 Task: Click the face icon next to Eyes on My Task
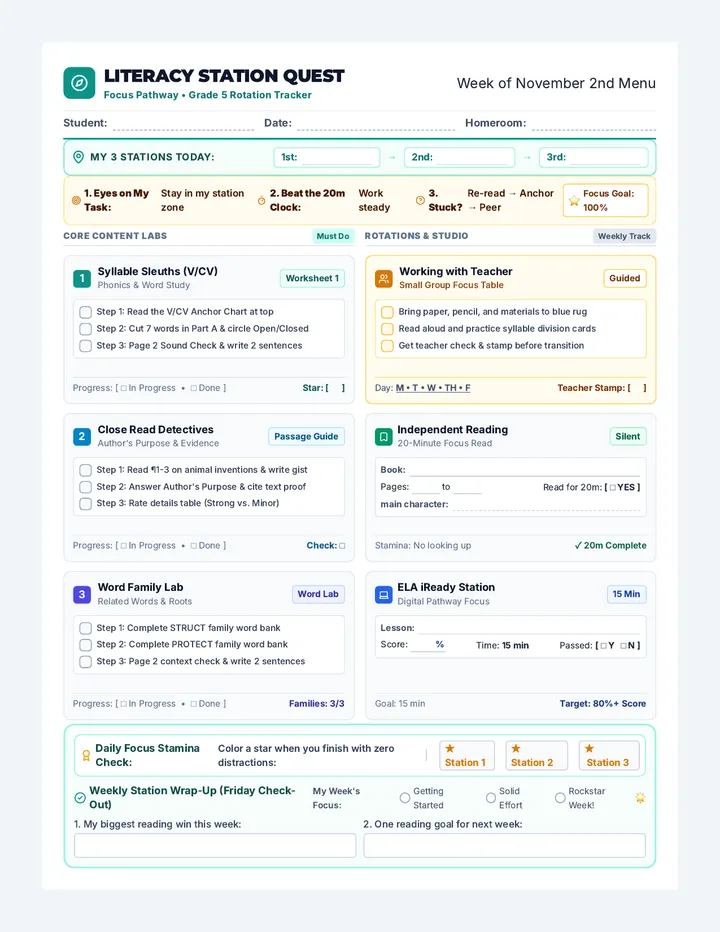76,200
